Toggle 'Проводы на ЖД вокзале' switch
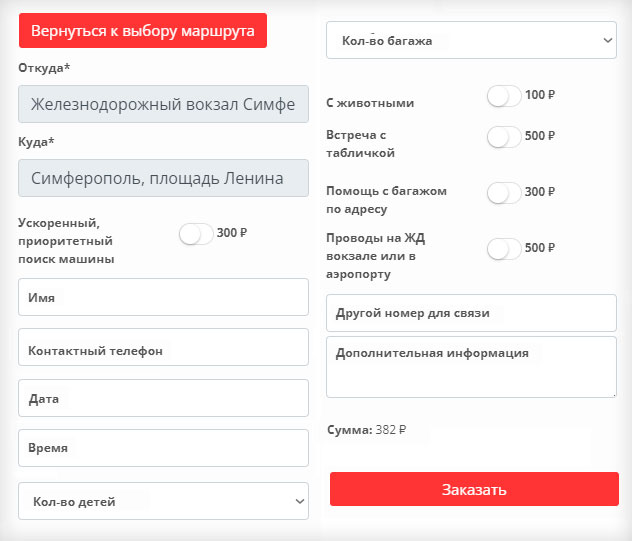 [504, 249]
